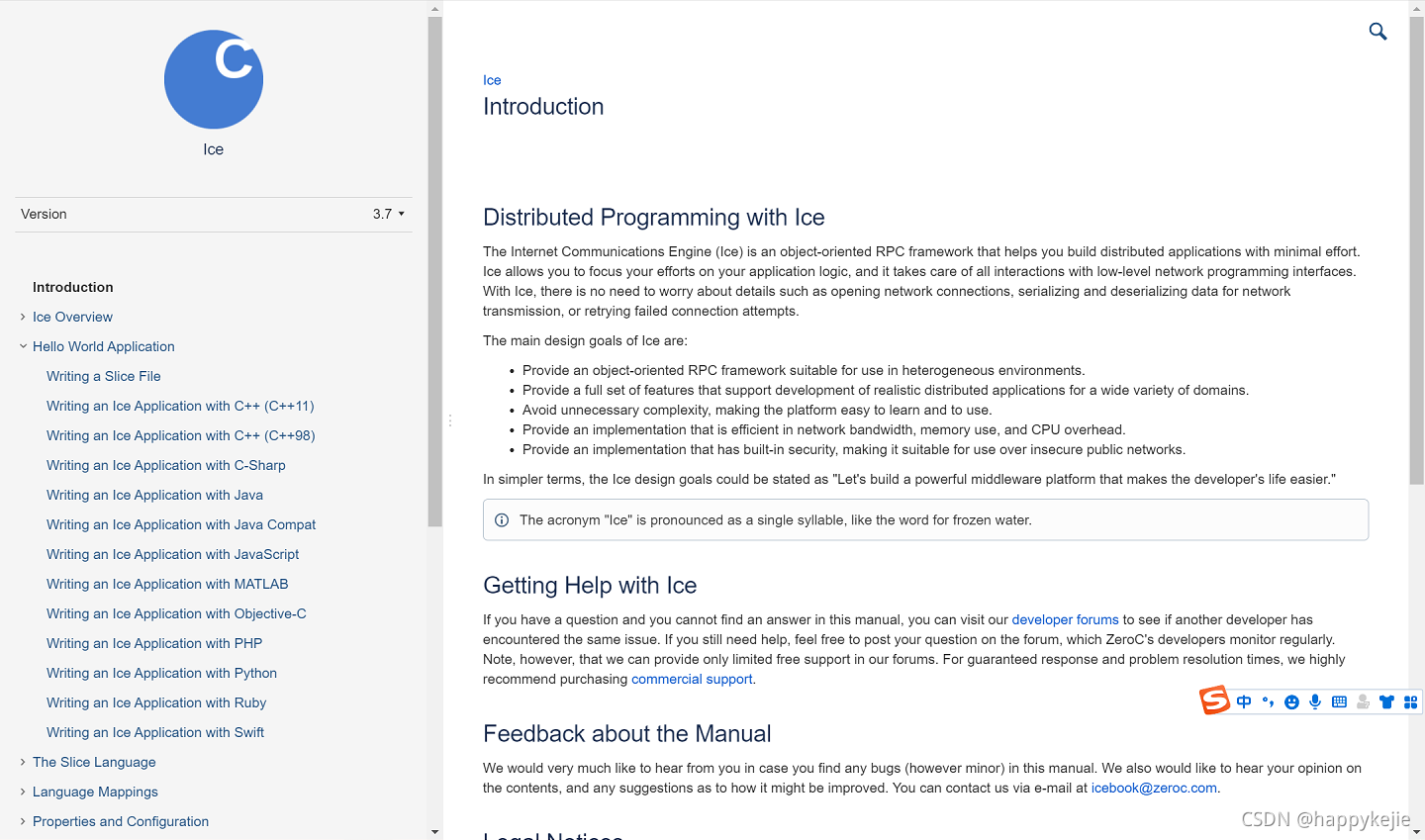Open the MATLAB application page

(x=167, y=584)
